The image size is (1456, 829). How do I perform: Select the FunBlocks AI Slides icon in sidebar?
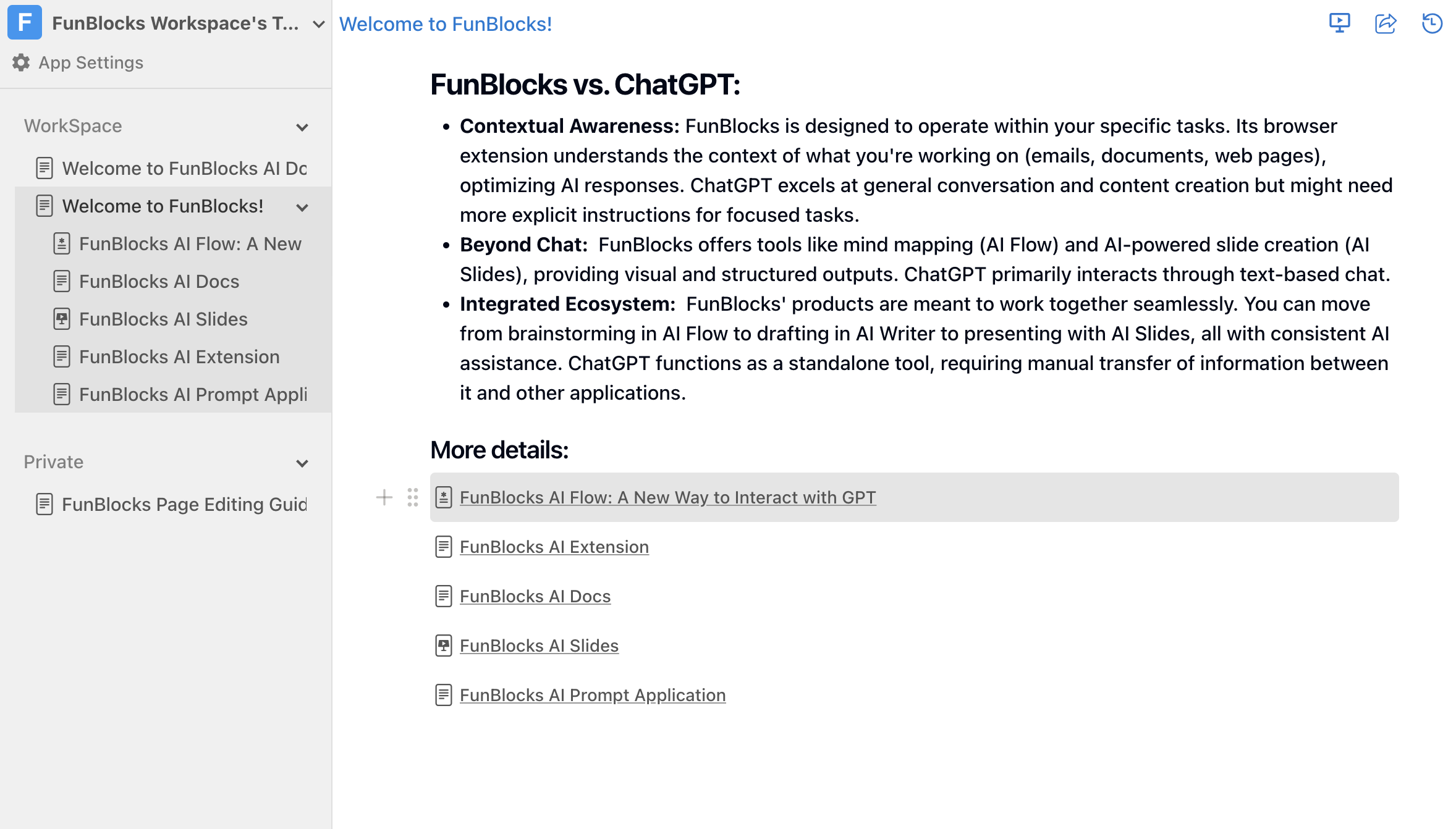(x=62, y=319)
